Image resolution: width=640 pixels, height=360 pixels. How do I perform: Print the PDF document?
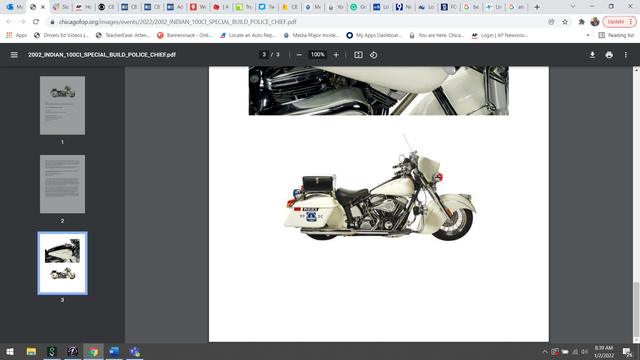coord(609,55)
